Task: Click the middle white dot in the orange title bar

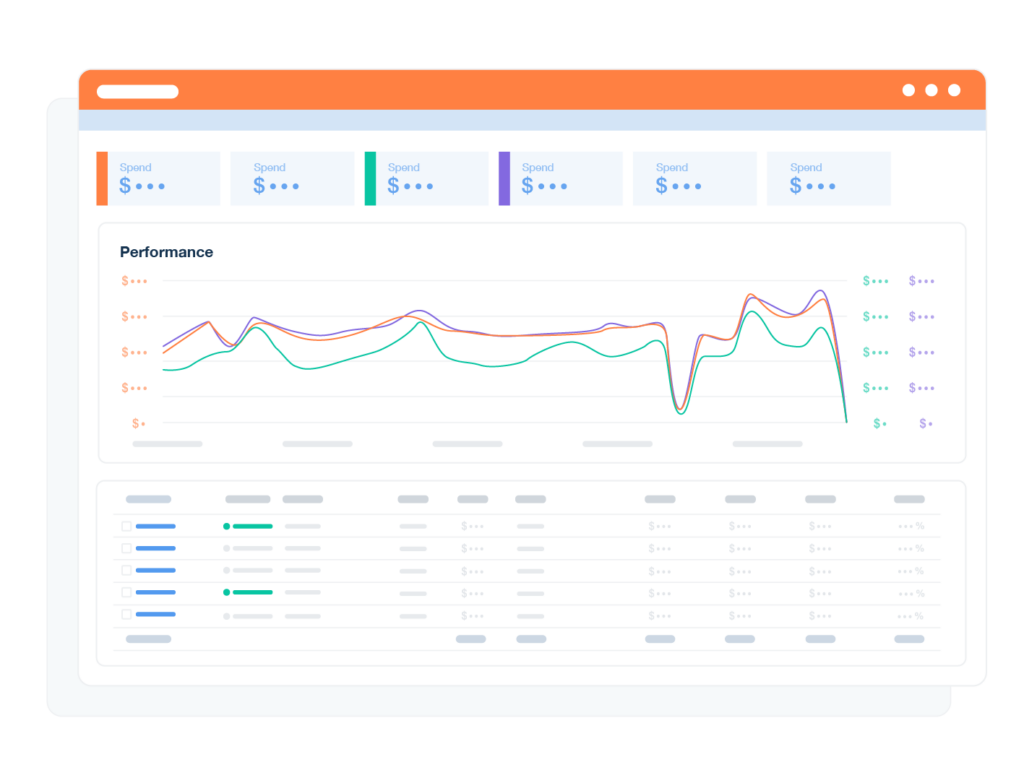Action: click(x=931, y=90)
